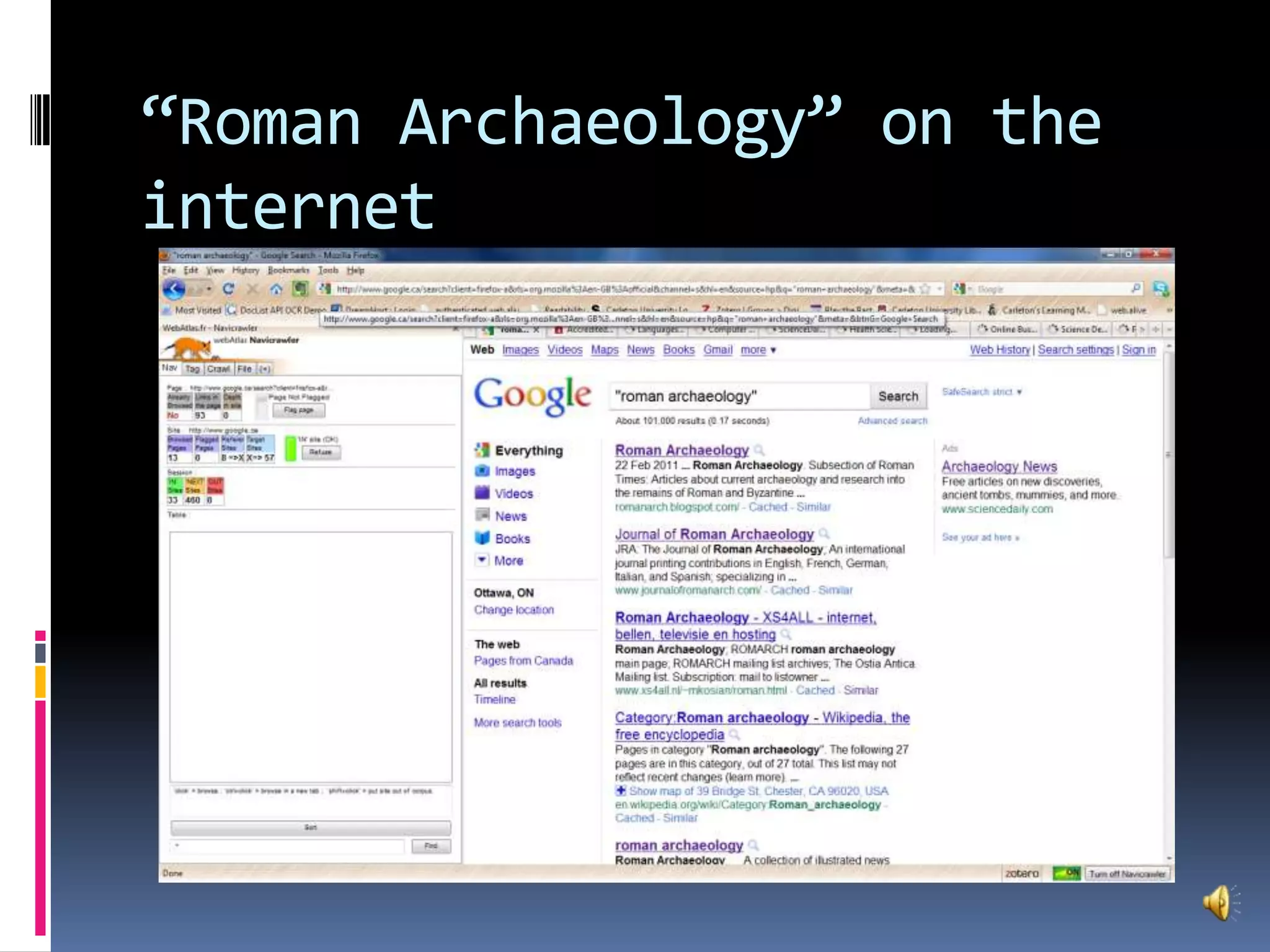Toggle the Navicrawler ON status indicator
1270x952 pixels.
click(x=1067, y=873)
